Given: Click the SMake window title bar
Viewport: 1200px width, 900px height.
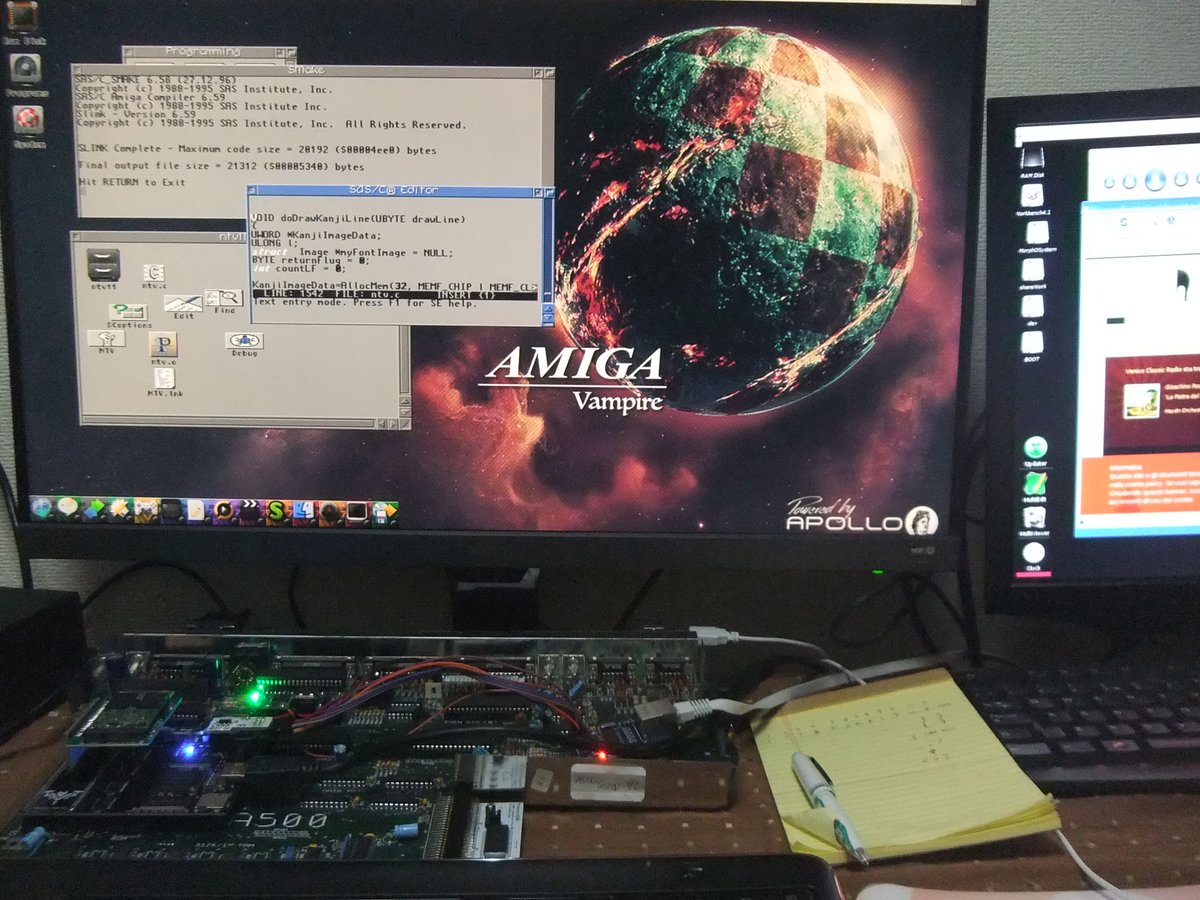Looking at the screenshot, I should point(312,70).
